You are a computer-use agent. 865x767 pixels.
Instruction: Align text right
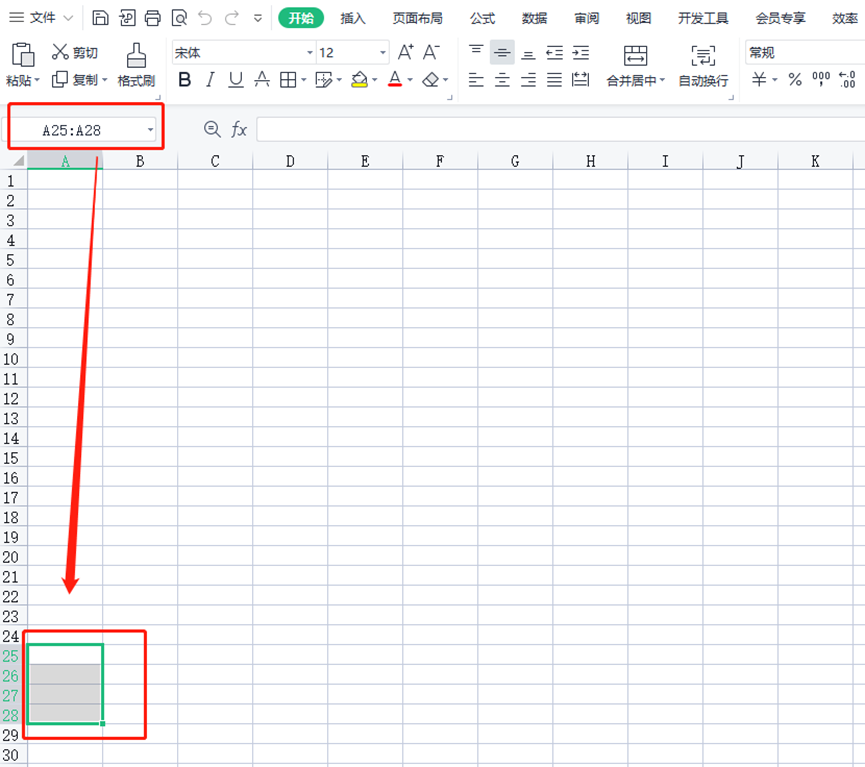click(528, 81)
